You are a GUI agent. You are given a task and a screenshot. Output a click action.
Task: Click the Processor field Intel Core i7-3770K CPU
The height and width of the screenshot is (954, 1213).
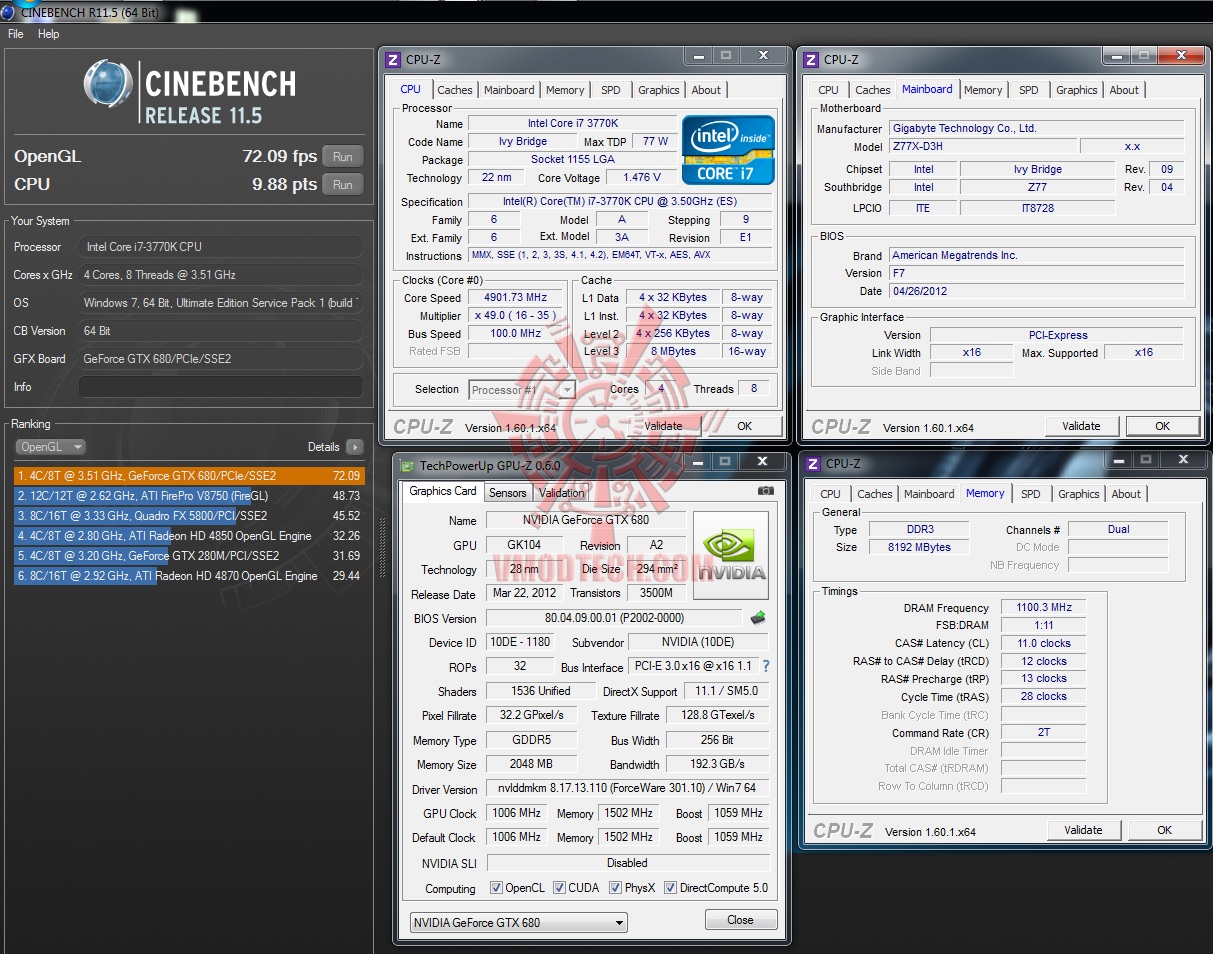221,247
